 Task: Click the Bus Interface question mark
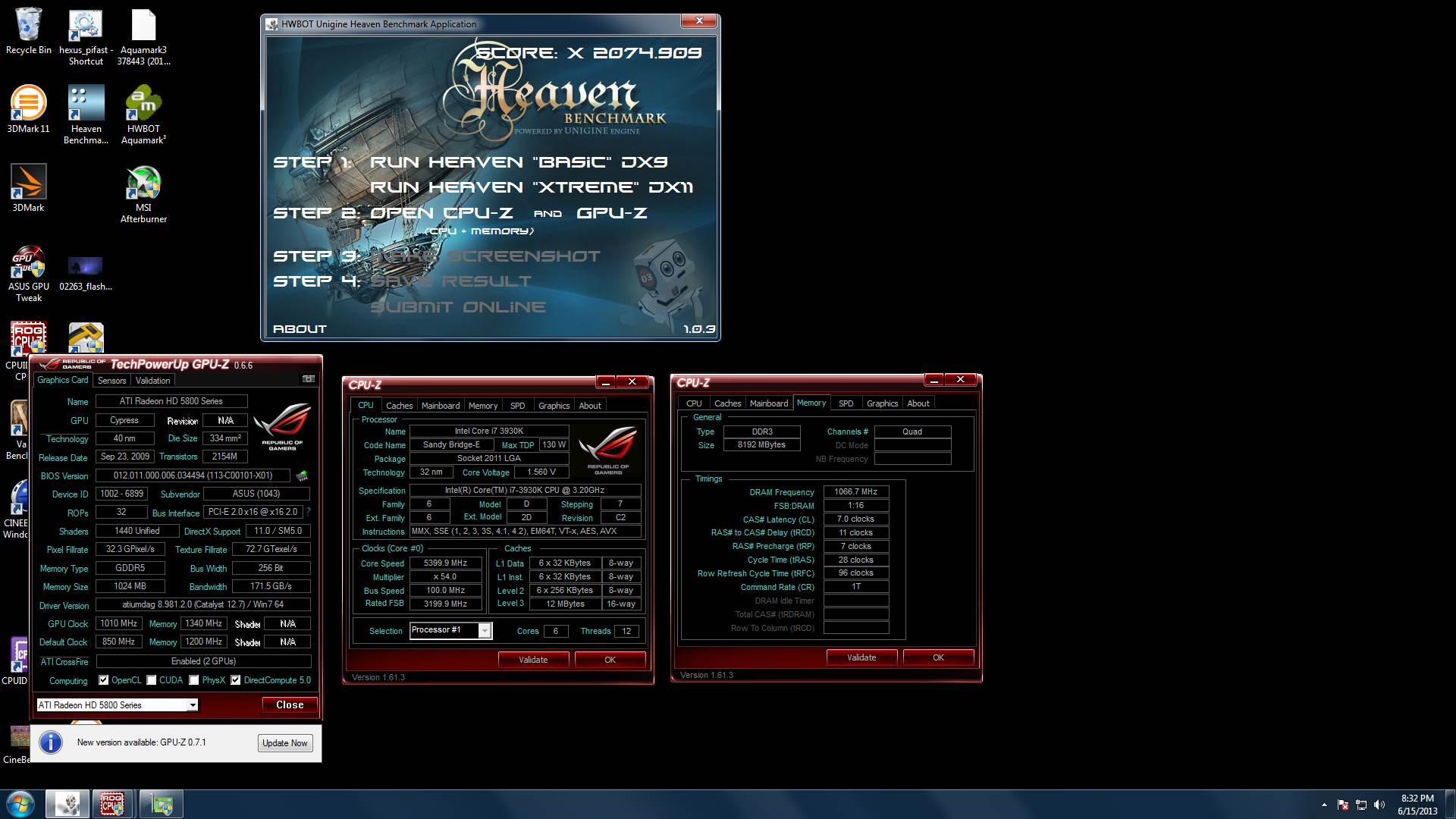308,512
